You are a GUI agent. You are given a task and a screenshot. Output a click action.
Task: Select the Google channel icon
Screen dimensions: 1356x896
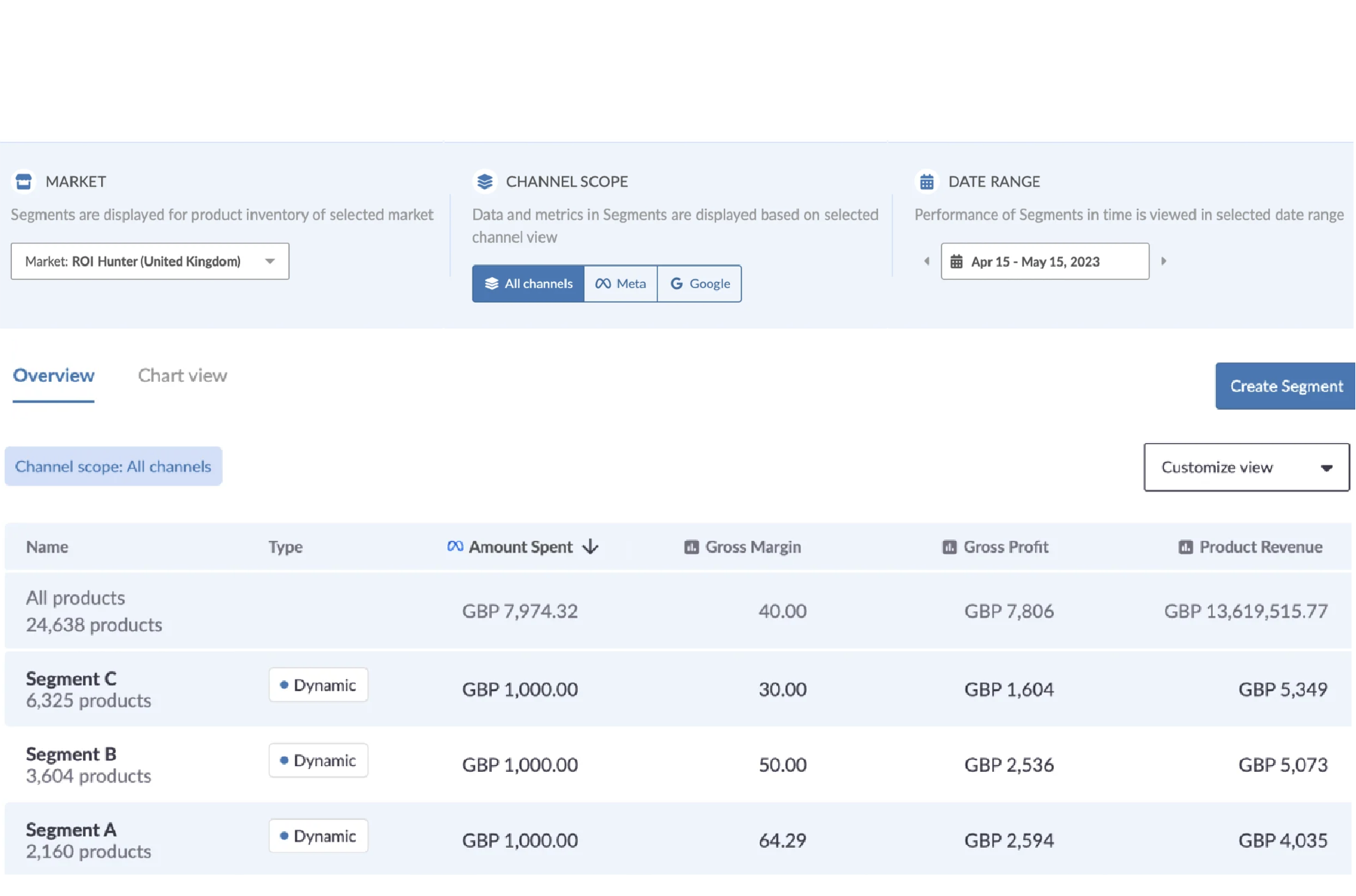click(x=676, y=283)
